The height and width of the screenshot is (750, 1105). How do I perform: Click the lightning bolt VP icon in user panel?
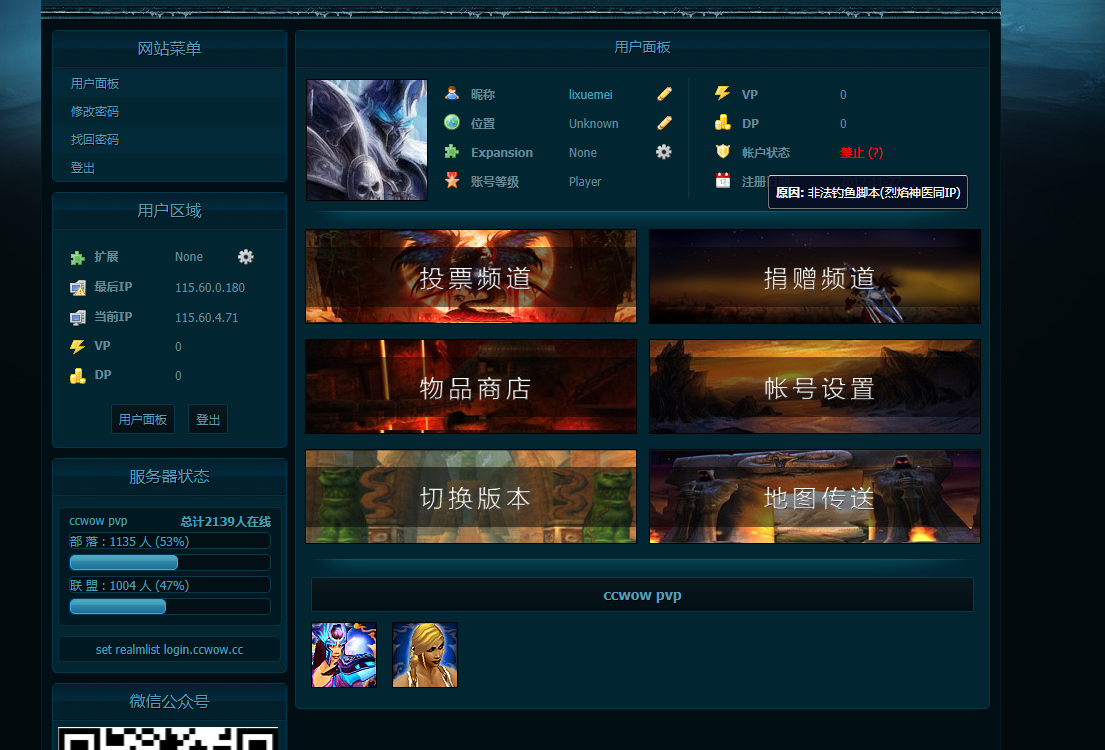coord(722,93)
